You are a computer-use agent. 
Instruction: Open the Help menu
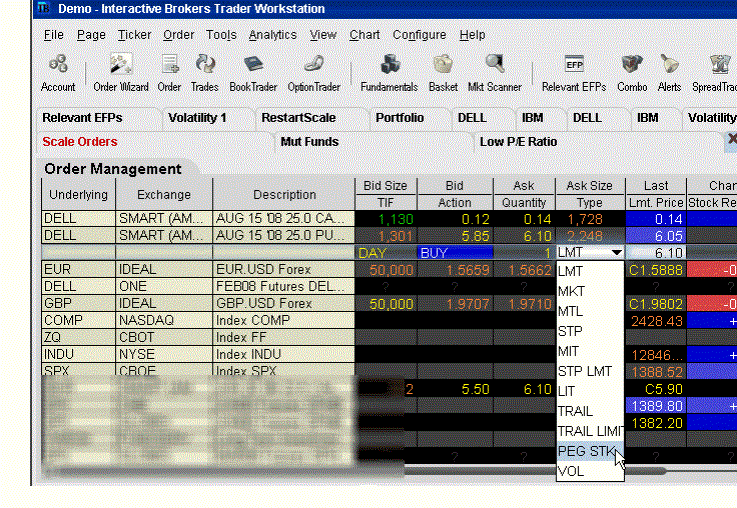coord(472,35)
